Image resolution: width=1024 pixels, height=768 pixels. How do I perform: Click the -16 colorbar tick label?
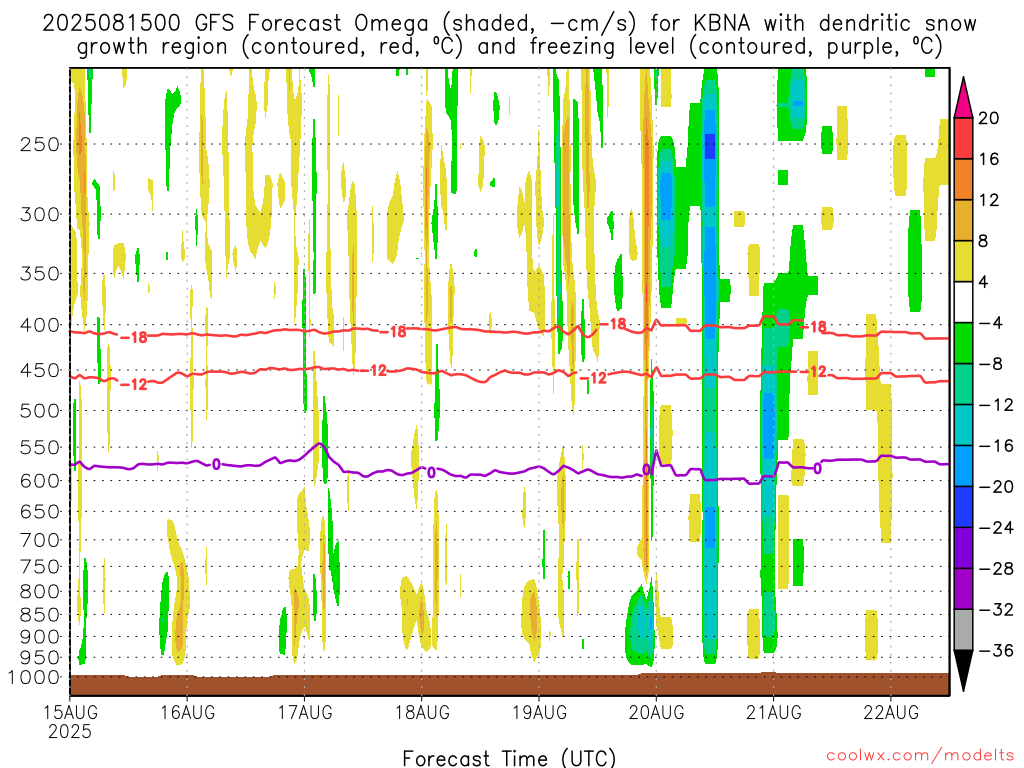(x=996, y=446)
